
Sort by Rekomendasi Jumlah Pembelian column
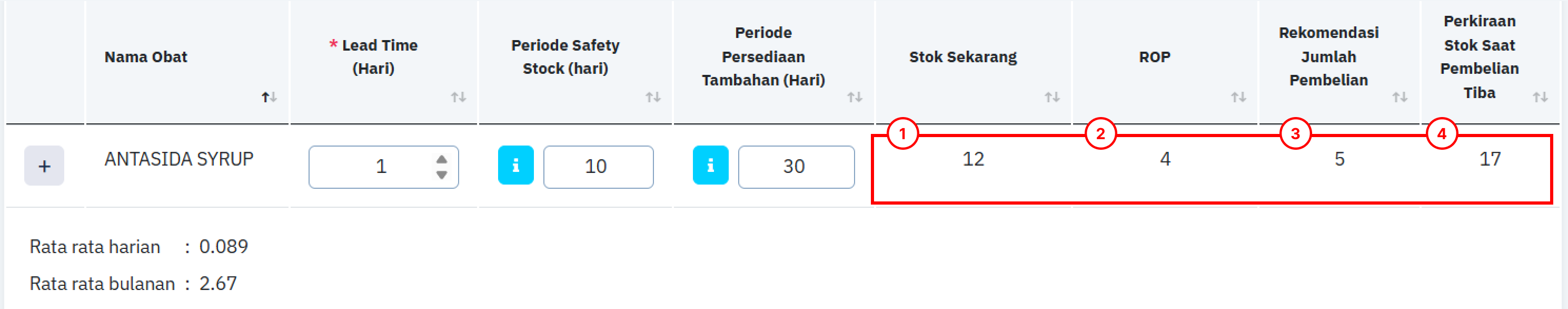(1400, 97)
